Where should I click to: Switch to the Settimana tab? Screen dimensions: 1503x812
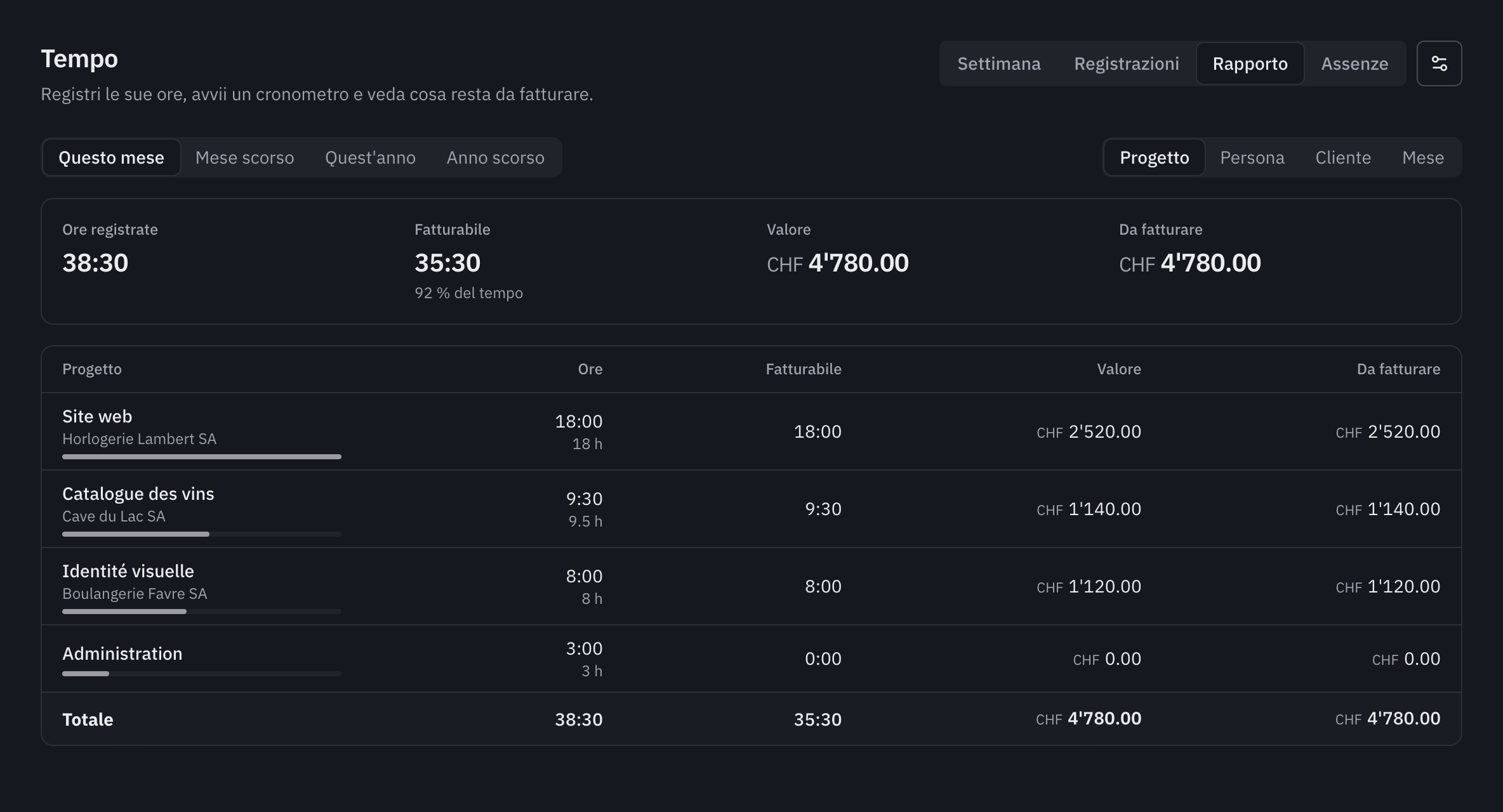tap(999, 63)
